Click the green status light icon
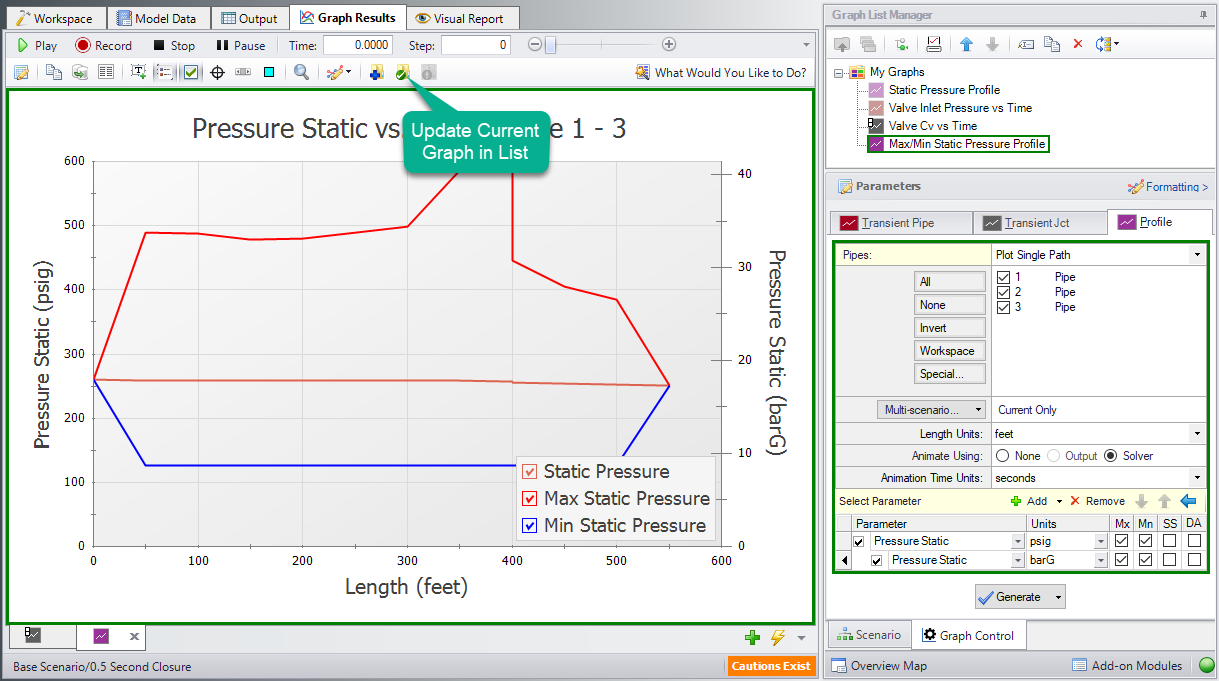 point(1206,666)
